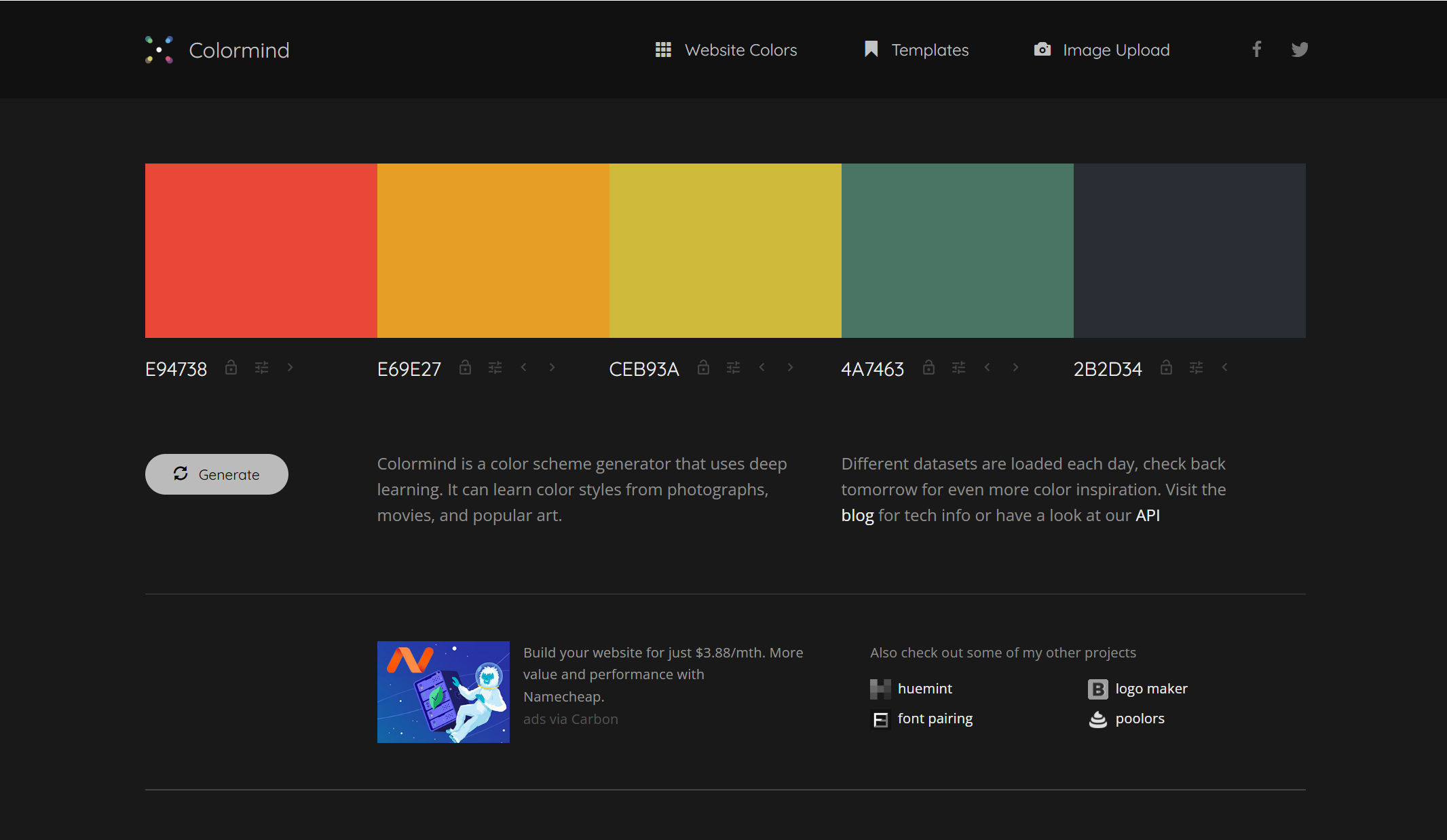The image size is (1447, 840).
Task: Click the Namecheap ad thumbnail image
Action: pyautogui.click(x=443, y=692)
